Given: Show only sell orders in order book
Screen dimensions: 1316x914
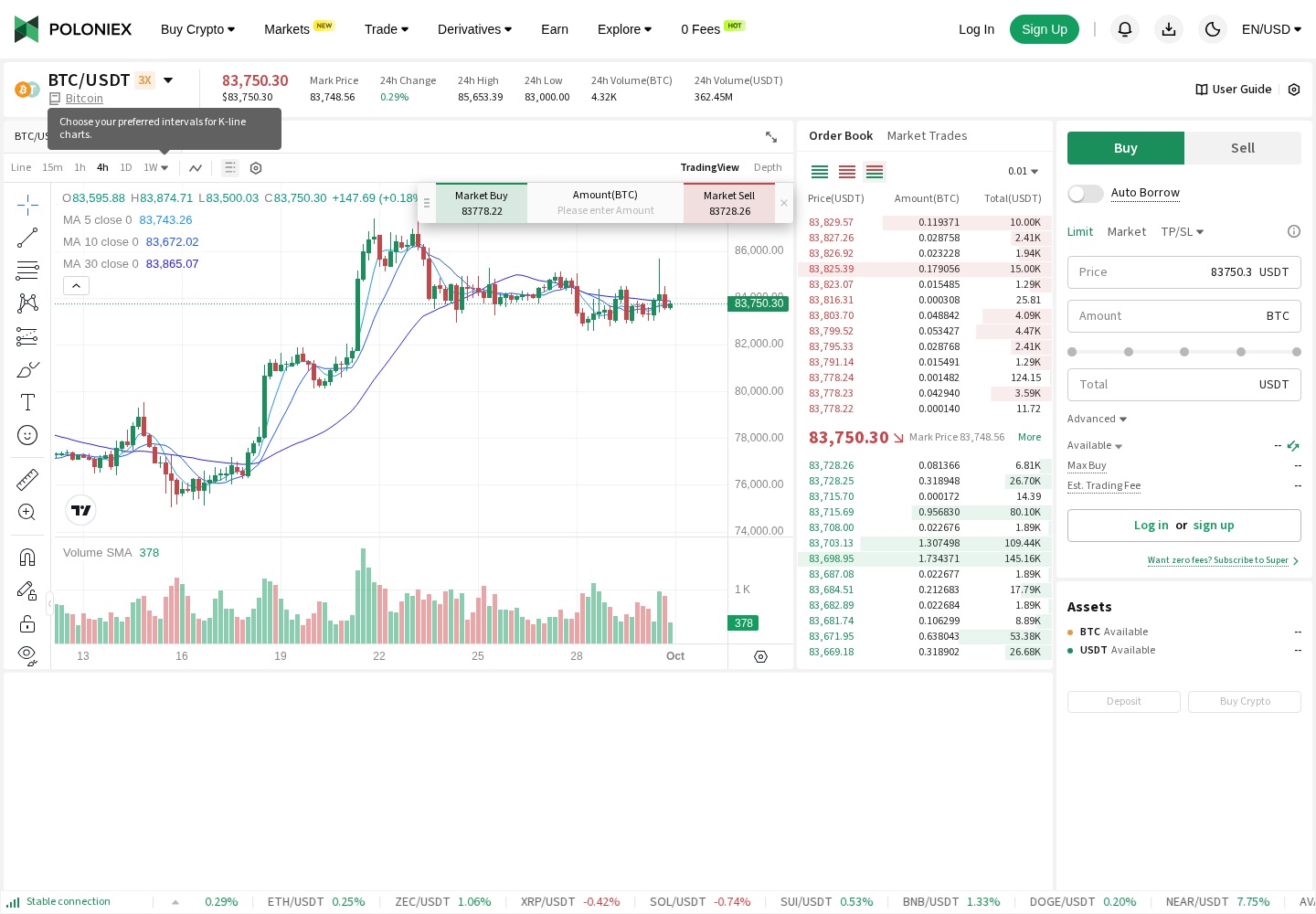Looking at the screenshot, I should (847, 172).
